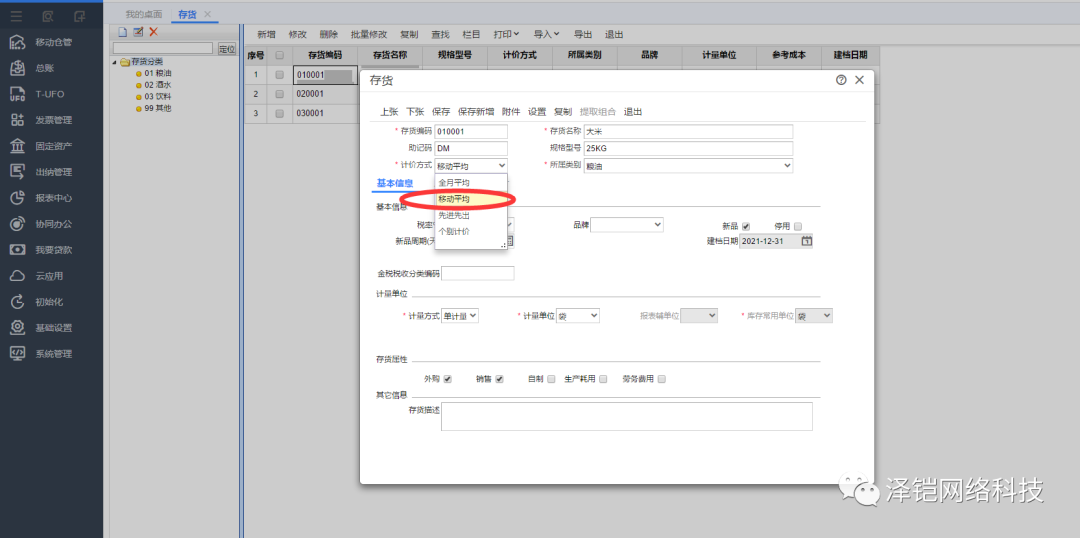Open the 建档日期 calendar picker icon
The width and height of the screenshot is (1080, 538).
[807, 241]
